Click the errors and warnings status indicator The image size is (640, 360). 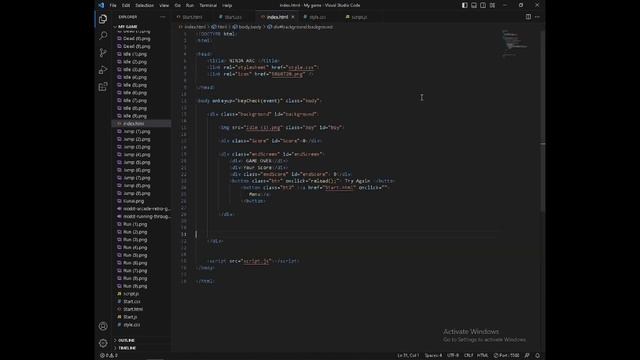pos(109,356)
